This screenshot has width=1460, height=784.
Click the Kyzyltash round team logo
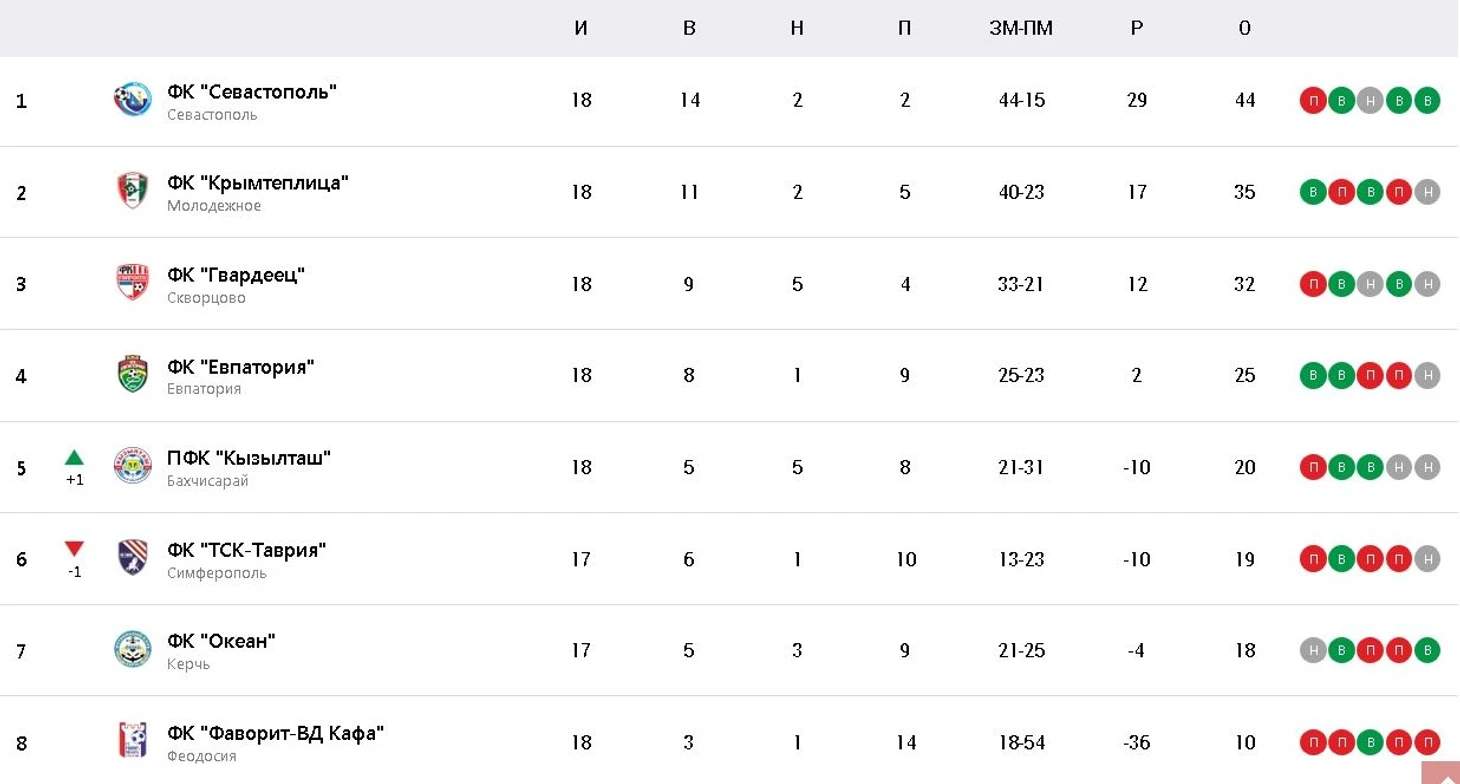(x=133, y=466)
